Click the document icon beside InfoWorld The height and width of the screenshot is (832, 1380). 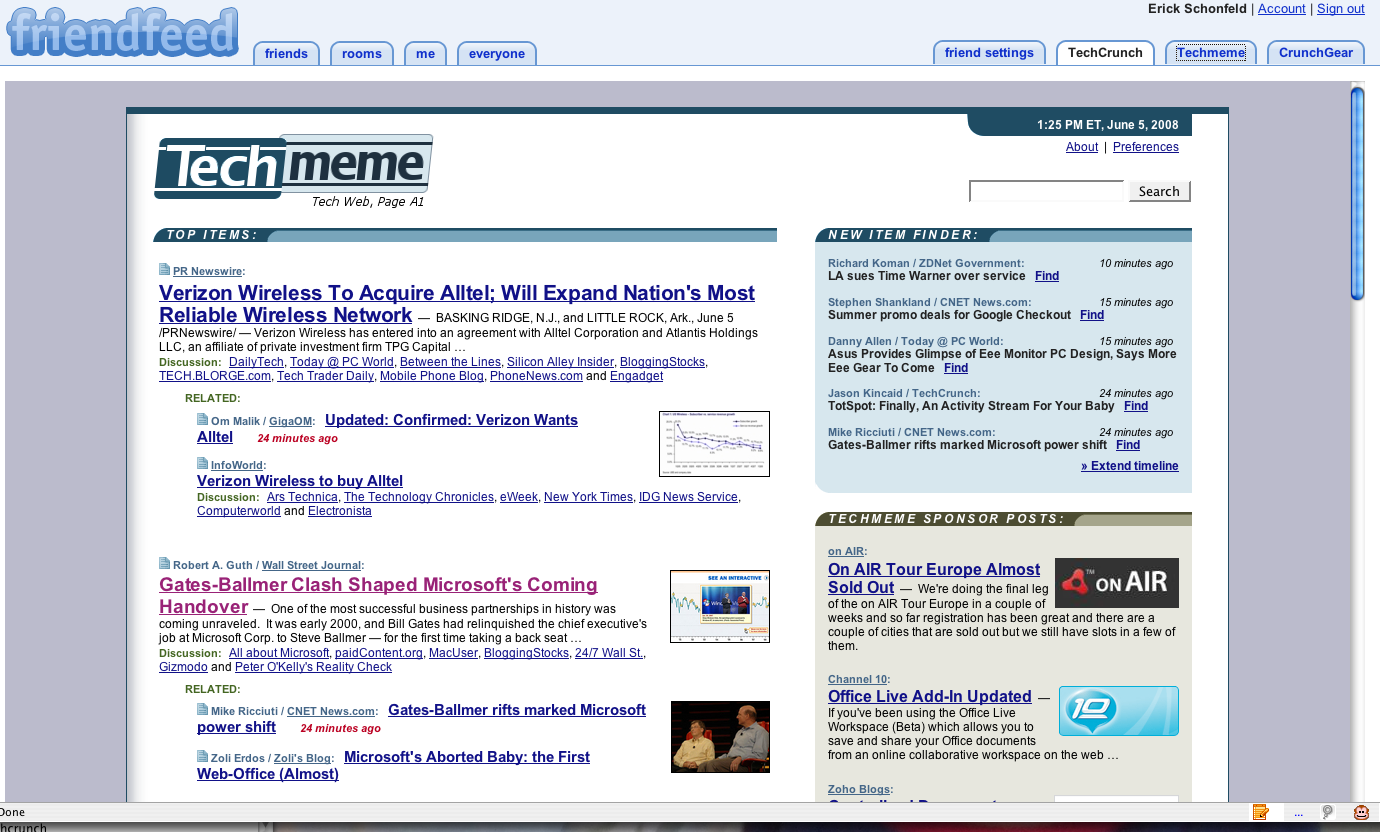coord(202,463)
